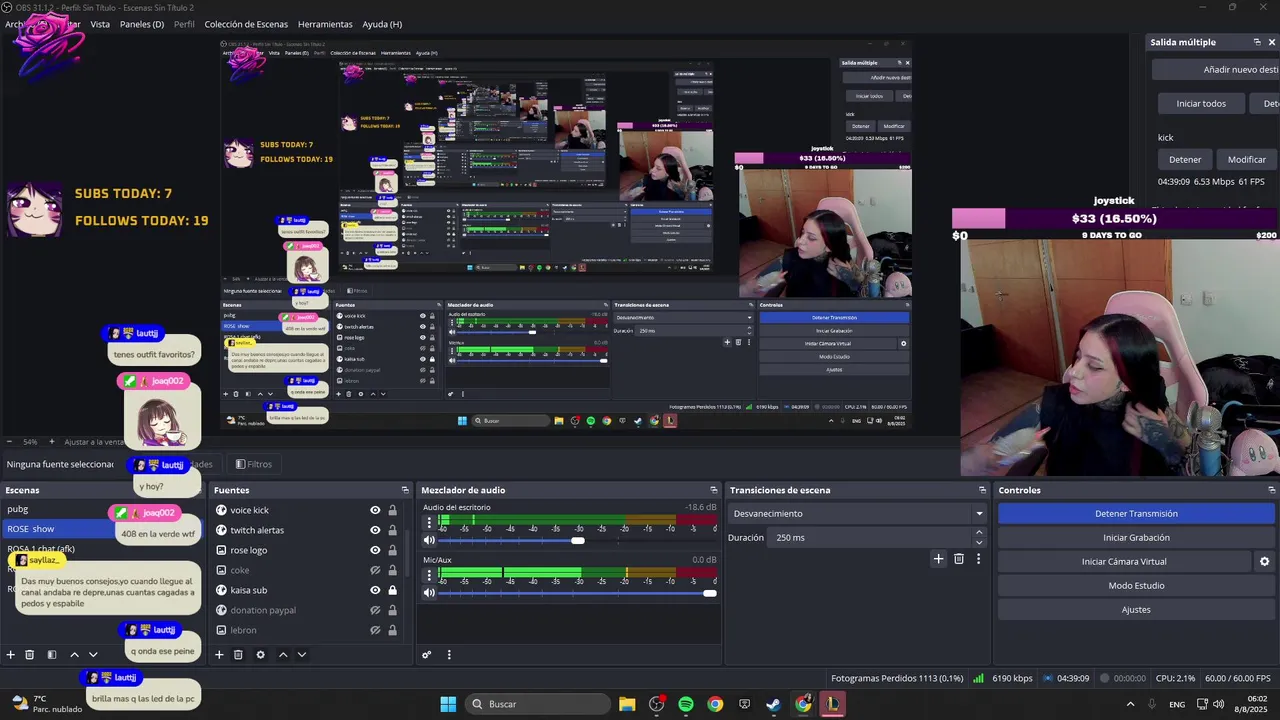Open the League of Legends taskbar icon

tap(832, 704)
